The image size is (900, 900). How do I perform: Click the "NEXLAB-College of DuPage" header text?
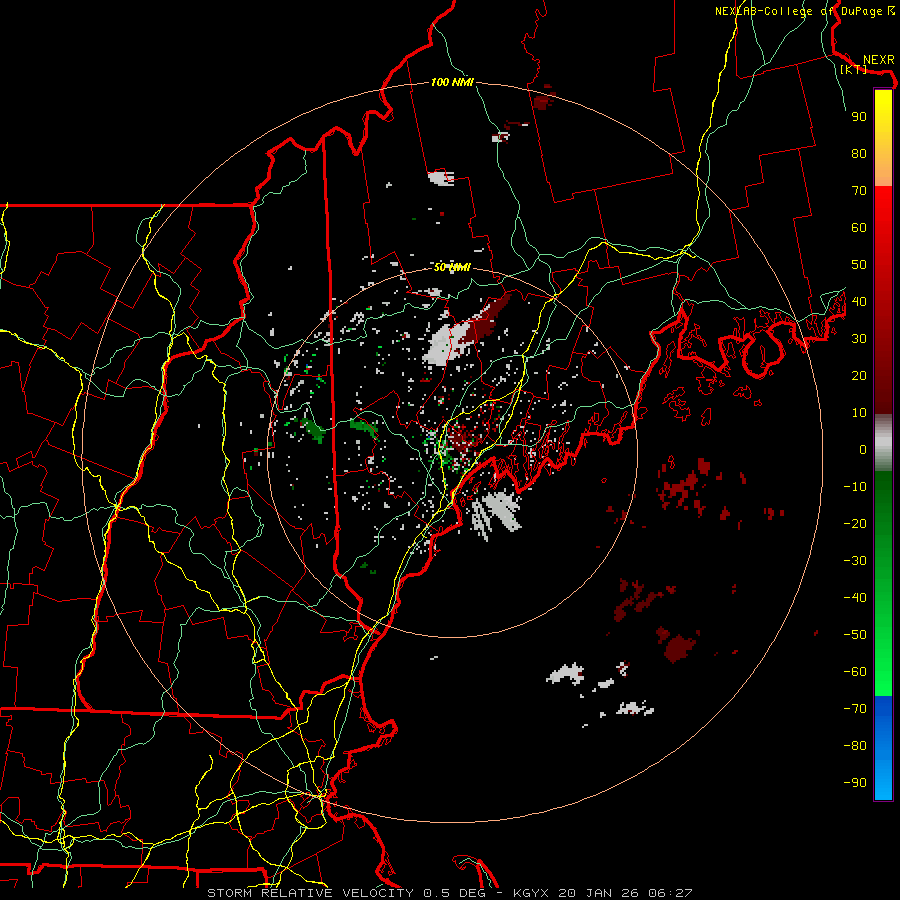[800, 11]
